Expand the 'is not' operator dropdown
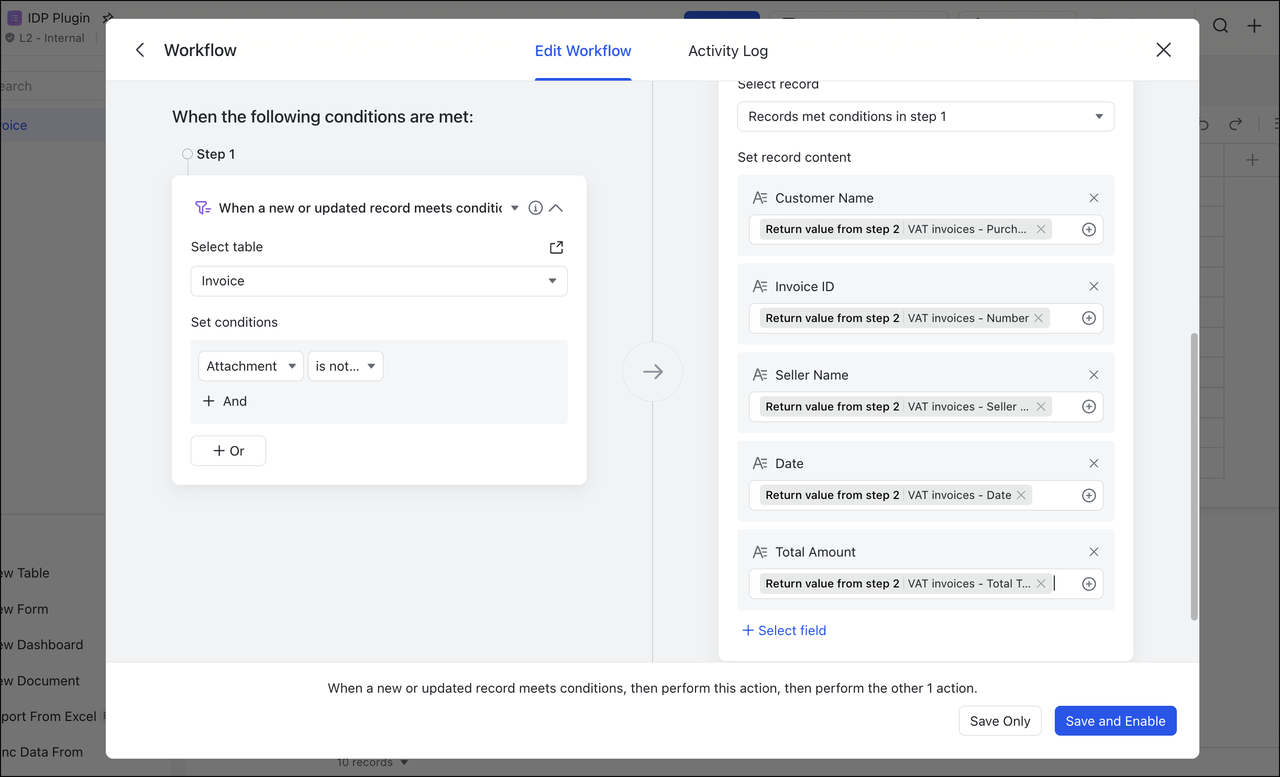The height and width of the screenshot is (777, 1280). 345,366
